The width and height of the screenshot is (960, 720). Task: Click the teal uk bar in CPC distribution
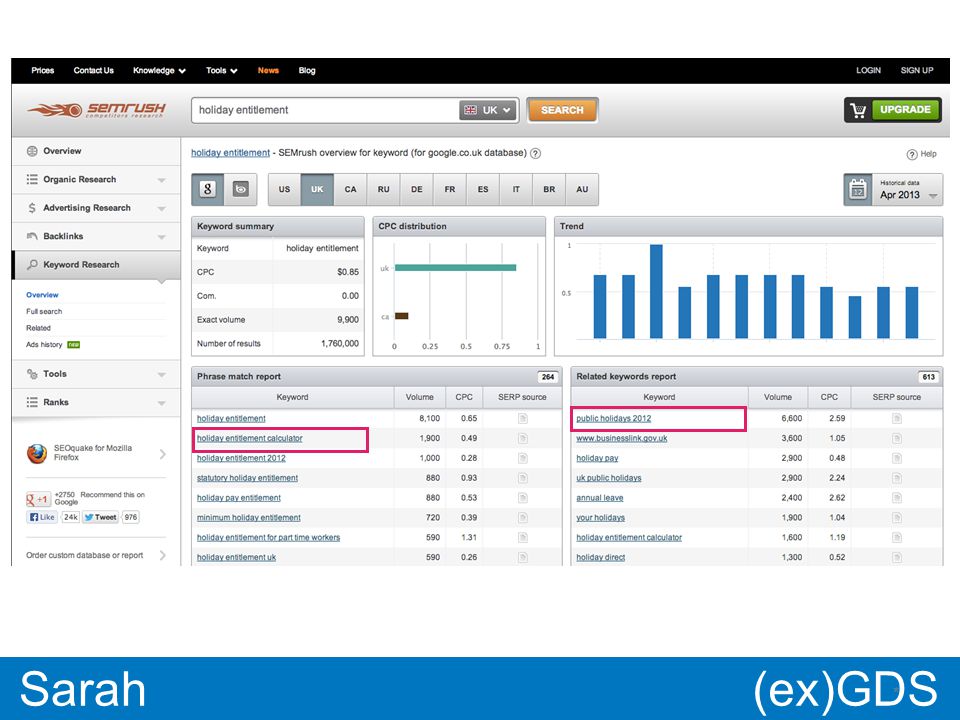click(456, 268)
